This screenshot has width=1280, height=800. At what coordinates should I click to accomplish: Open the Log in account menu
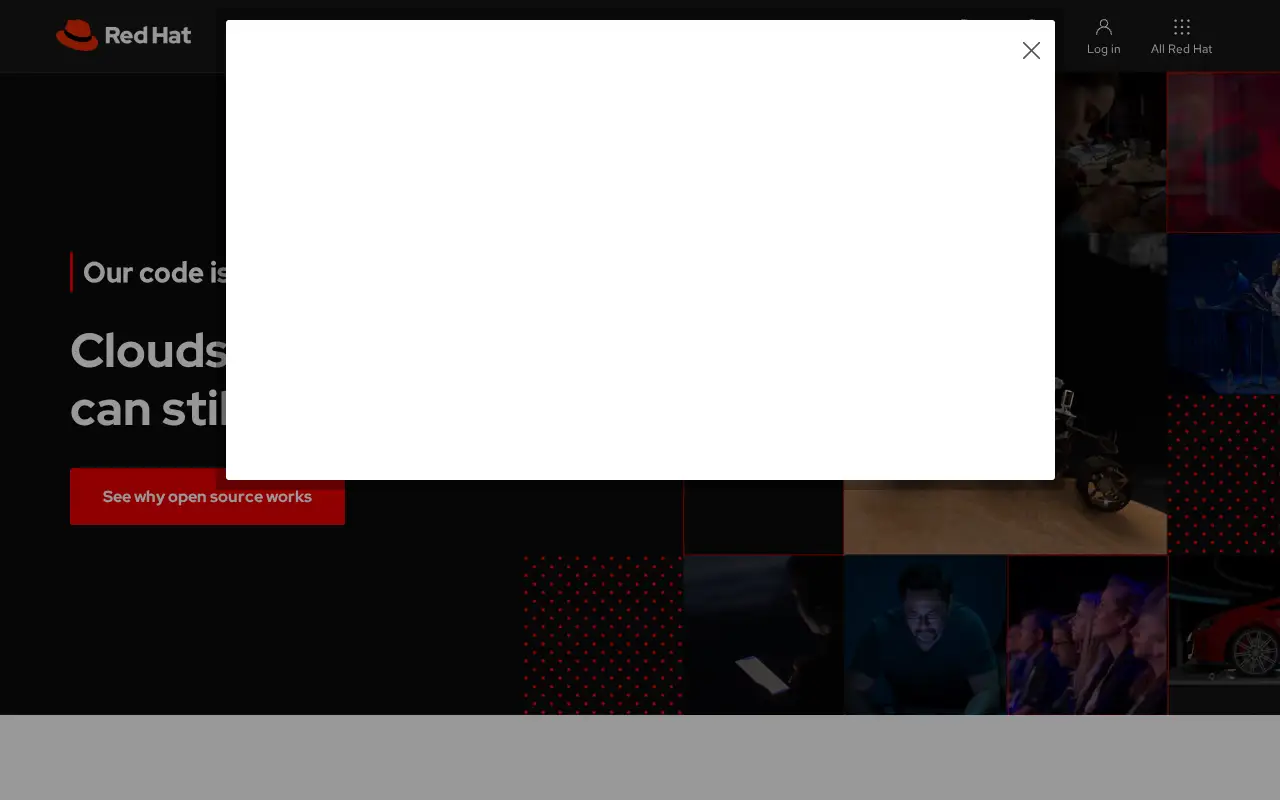coord(1103,36)
